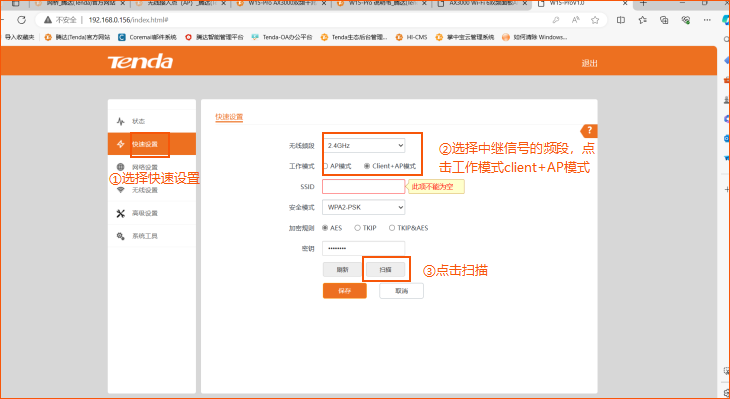Open 无线设置 in the sidebar
The image size is (730, 399).
click(x=152, y=190)
